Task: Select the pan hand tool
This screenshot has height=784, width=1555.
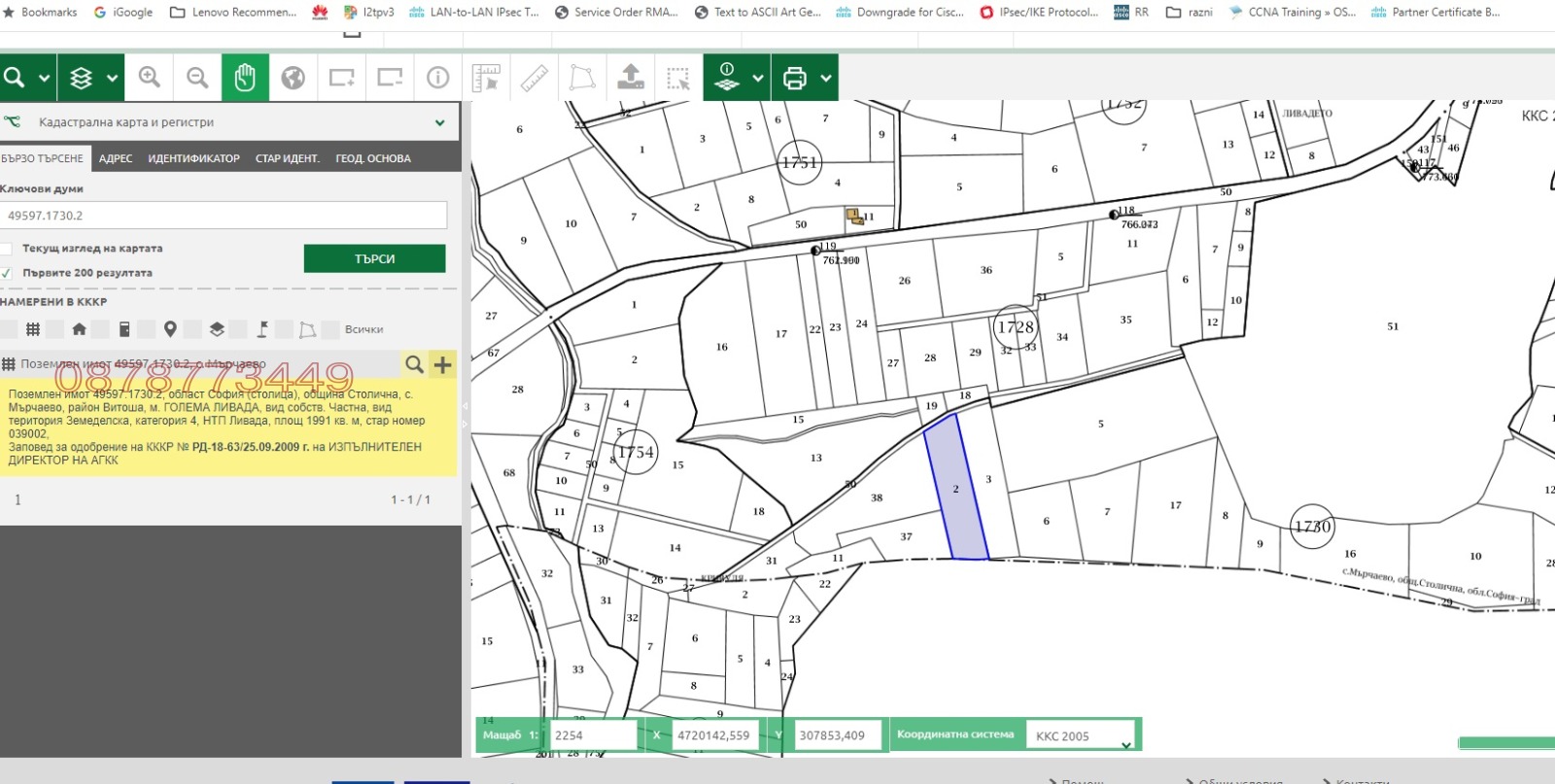Action: coord(245,78)
